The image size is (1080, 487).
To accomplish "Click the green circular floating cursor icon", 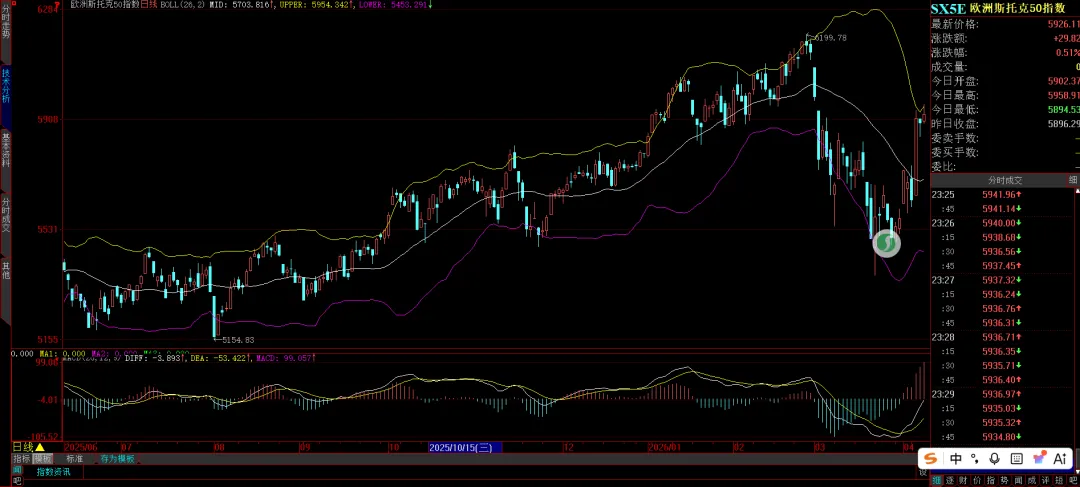I will point(886,243).
